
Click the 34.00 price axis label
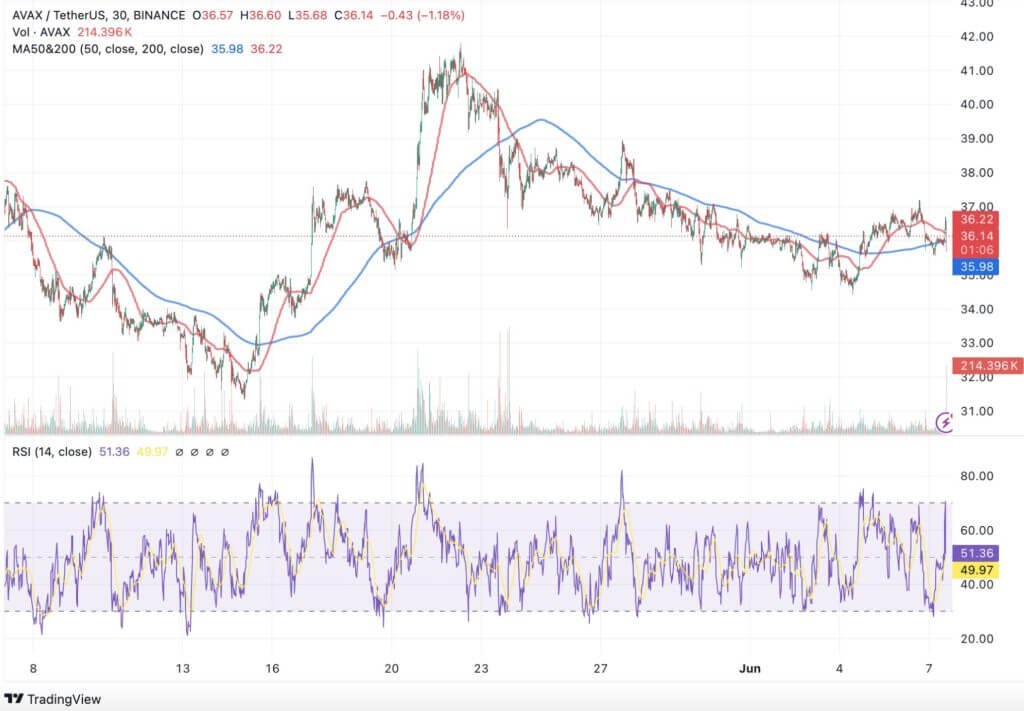[976, 309]
